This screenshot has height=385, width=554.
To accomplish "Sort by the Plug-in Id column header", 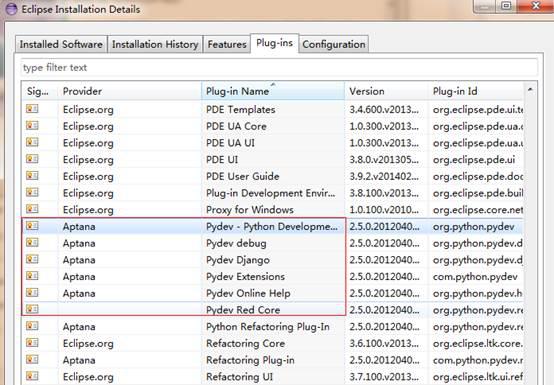I will [x=476, y=91].
